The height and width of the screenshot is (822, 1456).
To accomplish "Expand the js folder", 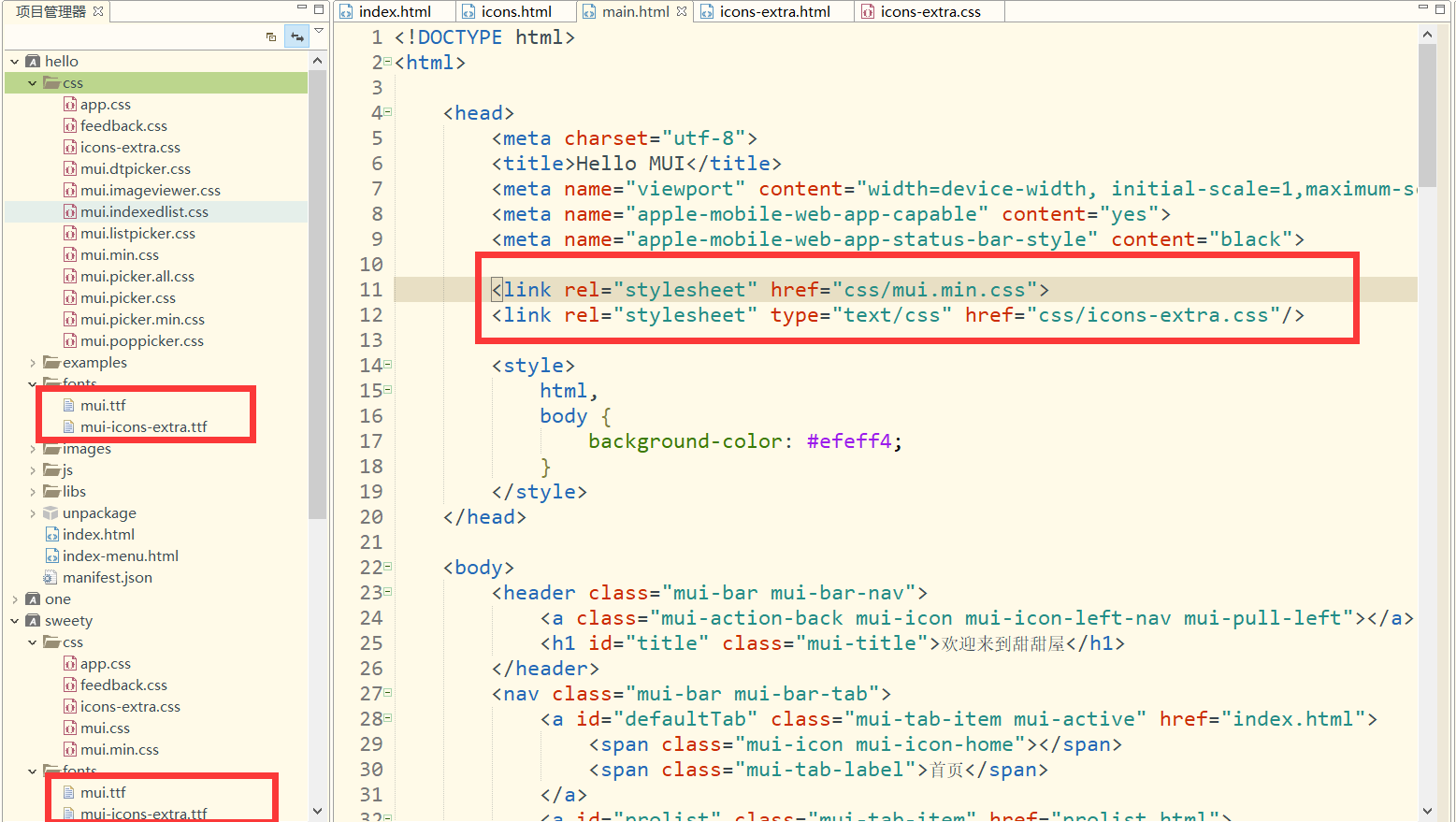I will tap(33, 470).
